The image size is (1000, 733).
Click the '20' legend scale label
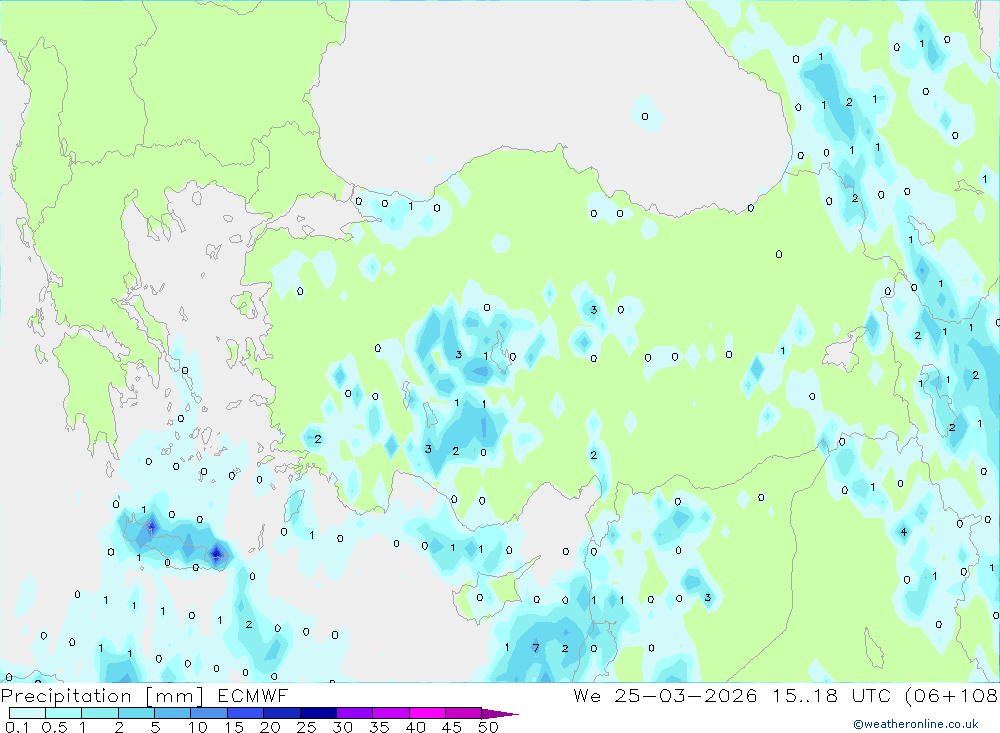pyautogui.click(x=270, y=727)
